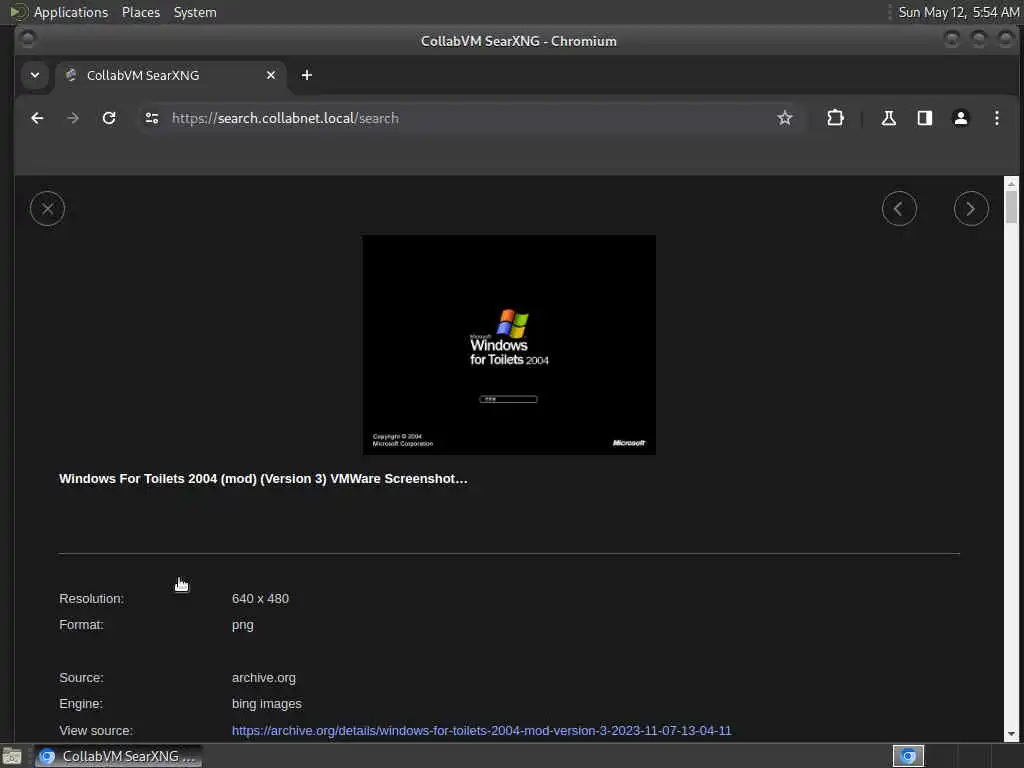1024x768 pixels.
Task: Bookmark this page with the star
Action: [784, 118]
